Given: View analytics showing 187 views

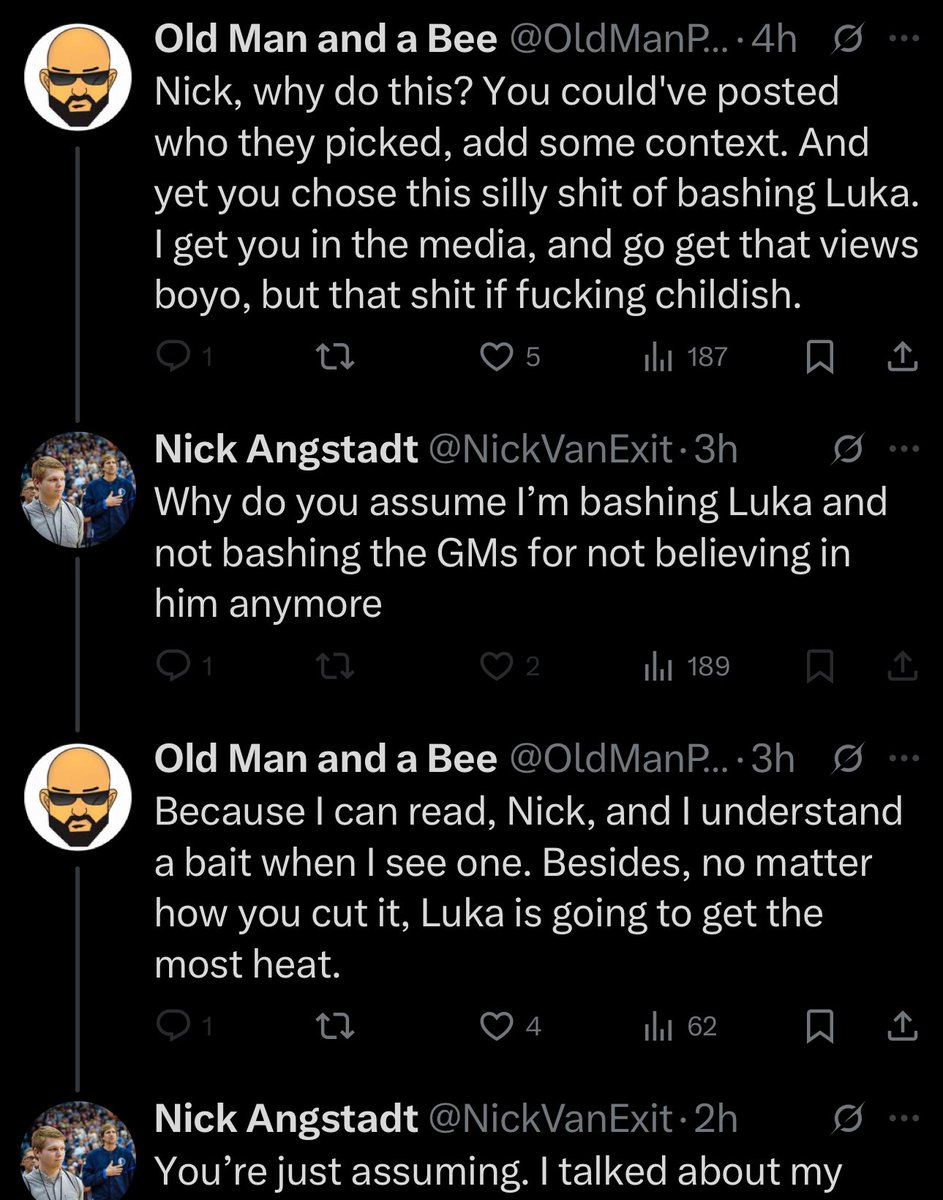Looking at the screenshot, I should point(685,356).
